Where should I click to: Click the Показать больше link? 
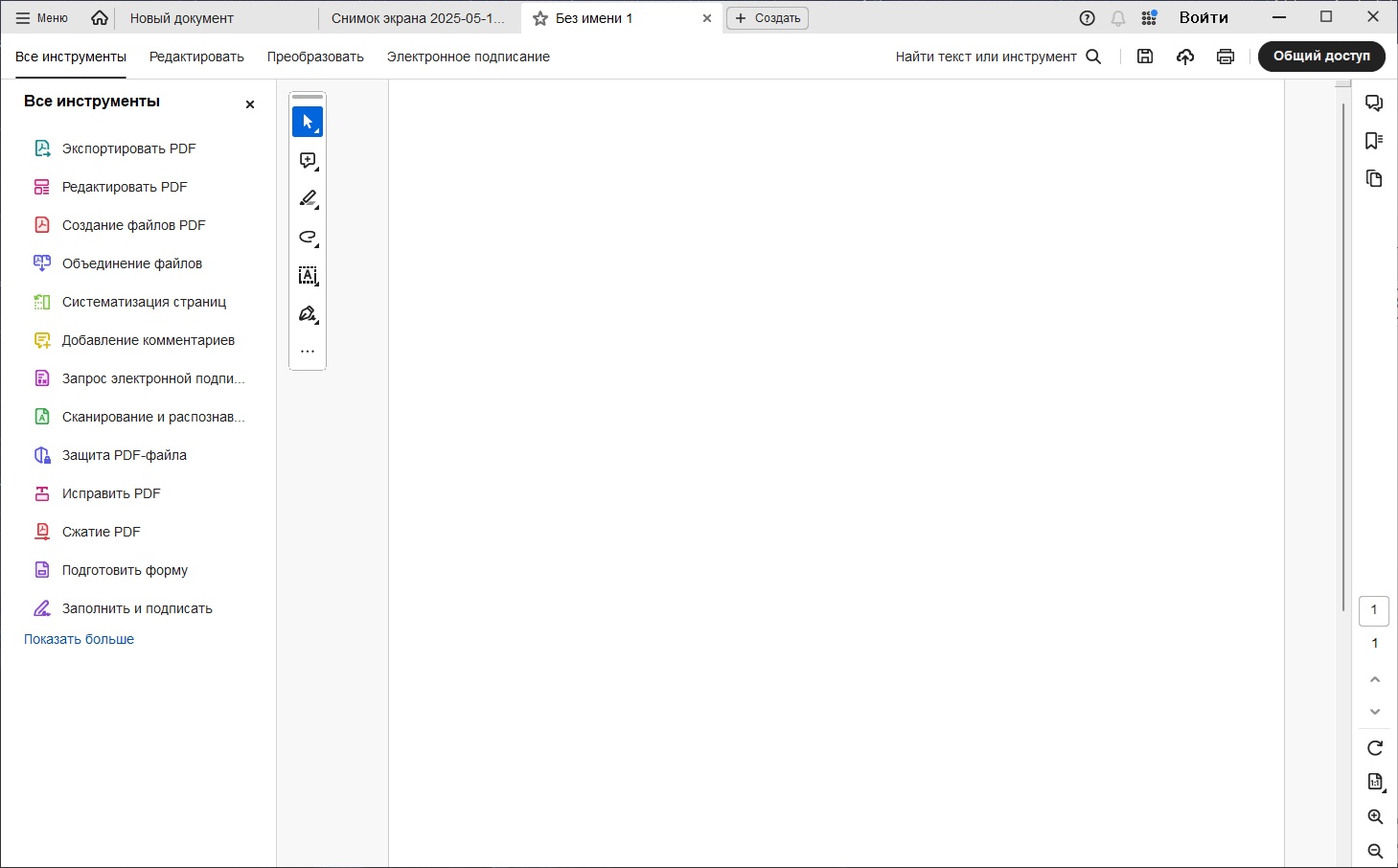pyautogui.click(x=79, y=639)
